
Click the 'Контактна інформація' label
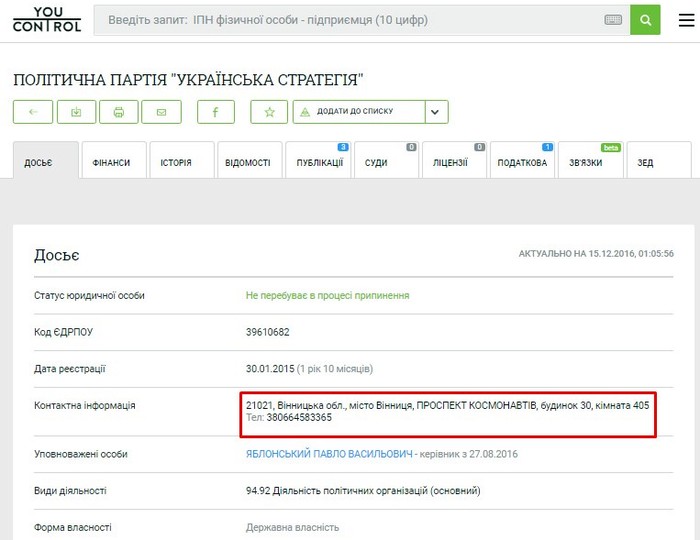click(85, 405)
